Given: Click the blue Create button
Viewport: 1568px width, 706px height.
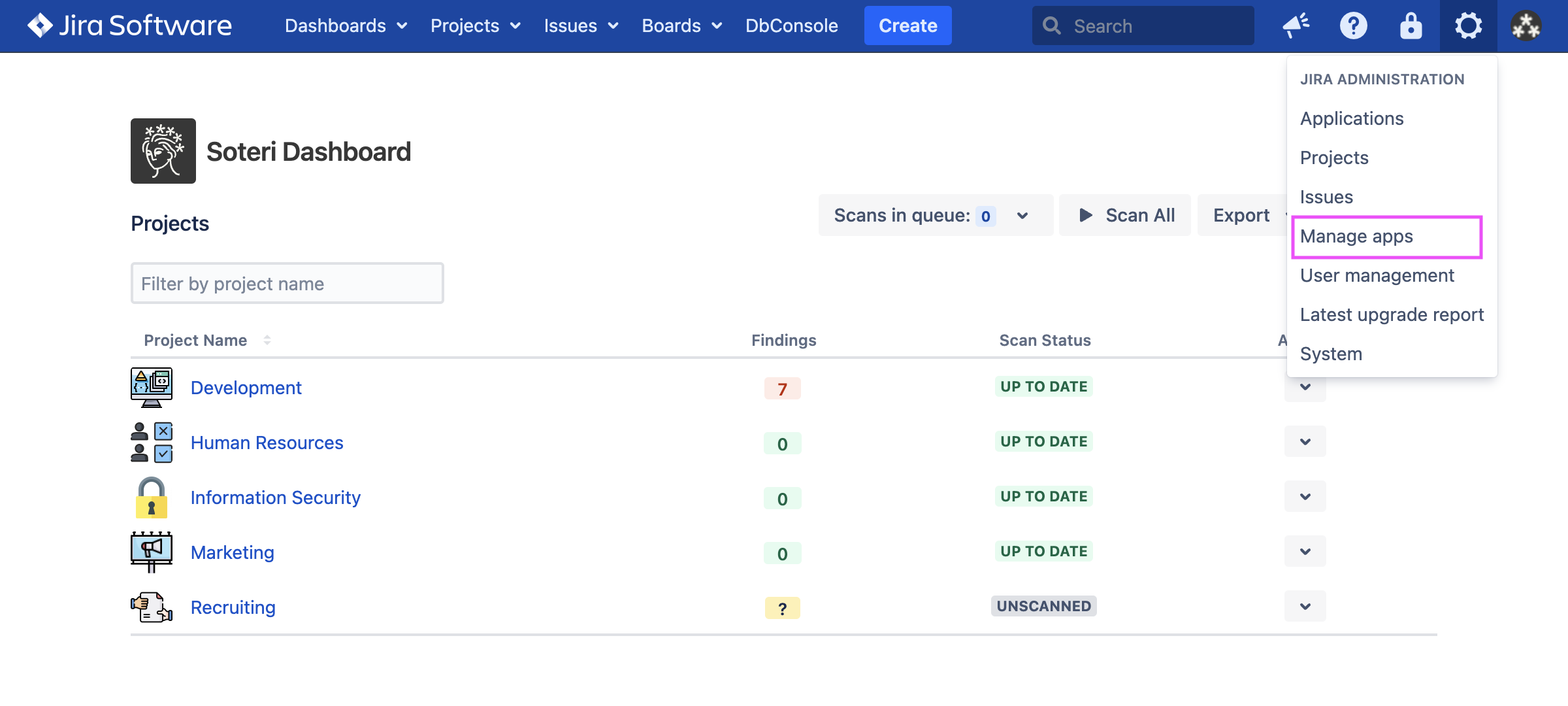Looking at the screenshot, I should (x=907, y=25).
